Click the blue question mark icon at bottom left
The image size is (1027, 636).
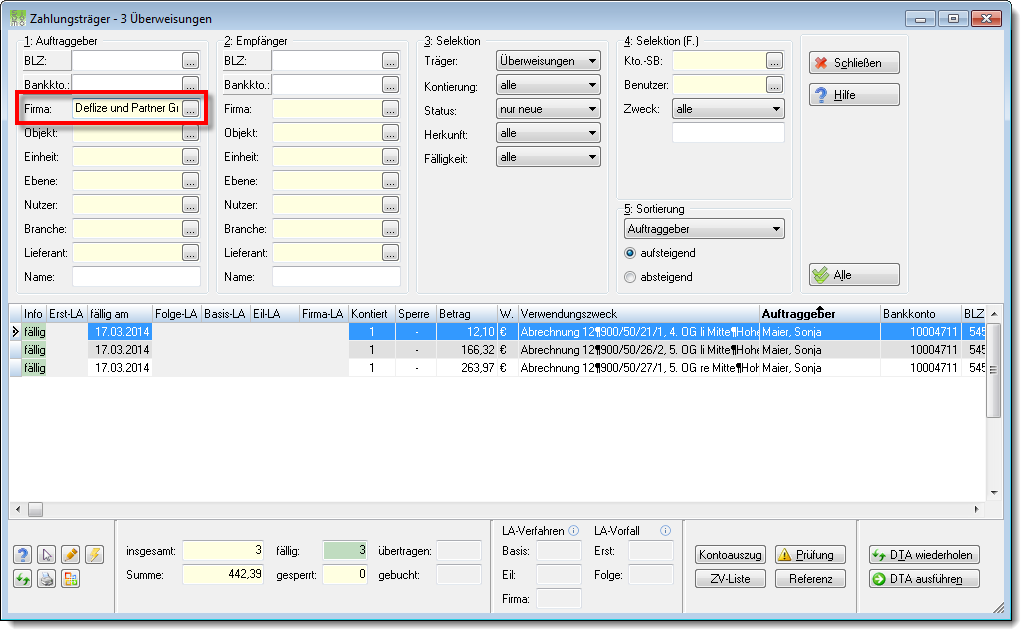click(22, 555)
